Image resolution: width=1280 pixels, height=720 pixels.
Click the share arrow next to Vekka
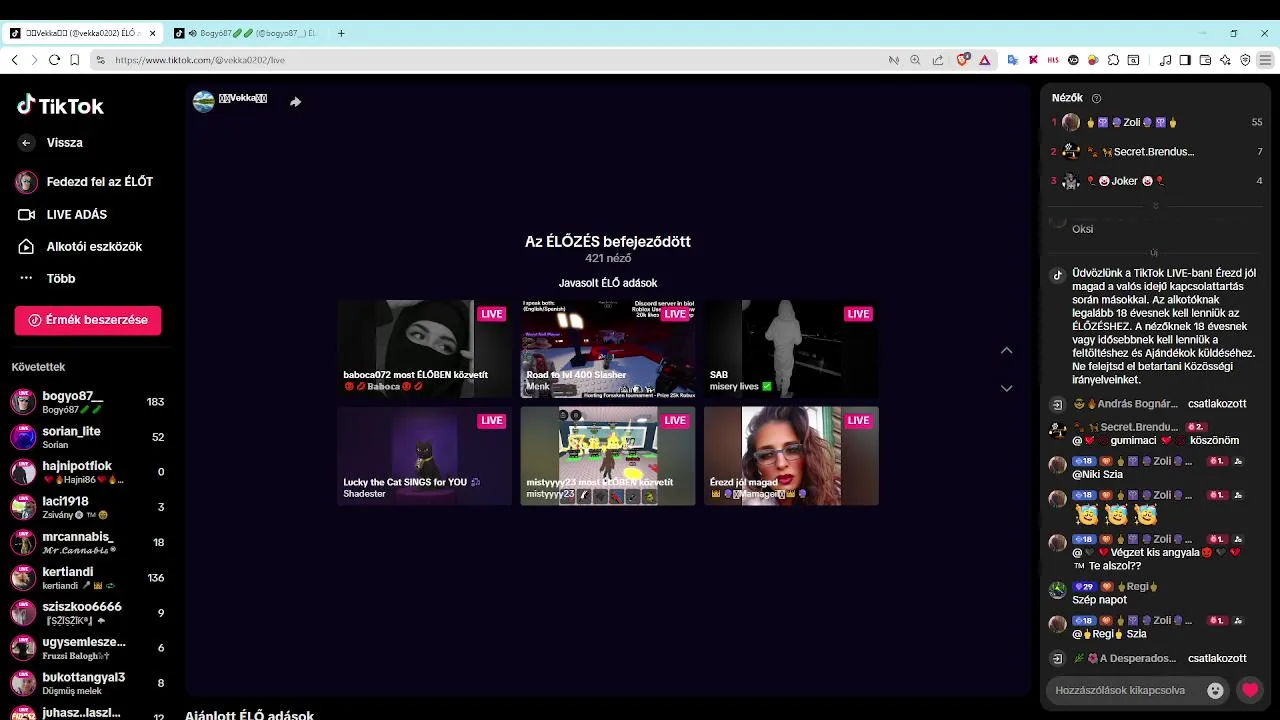(296, 102)
